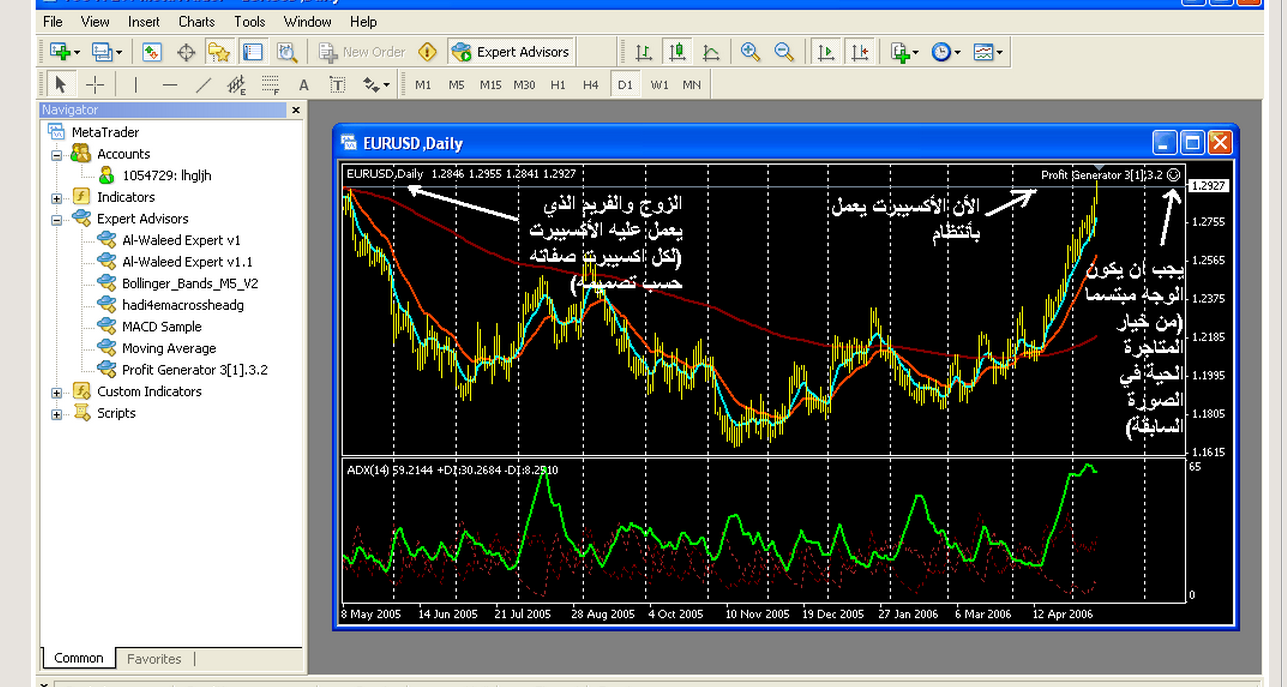Expand the Scripts tree node
1287x687 pixels.
pyautogui.click(x=57, y=414)
